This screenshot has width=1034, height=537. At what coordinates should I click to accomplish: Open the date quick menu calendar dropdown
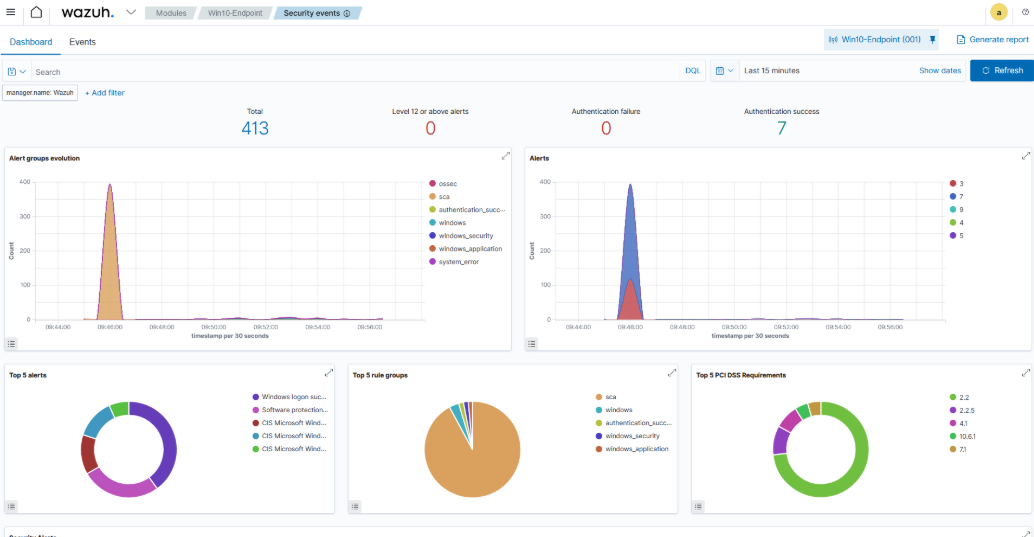point(725,71)
